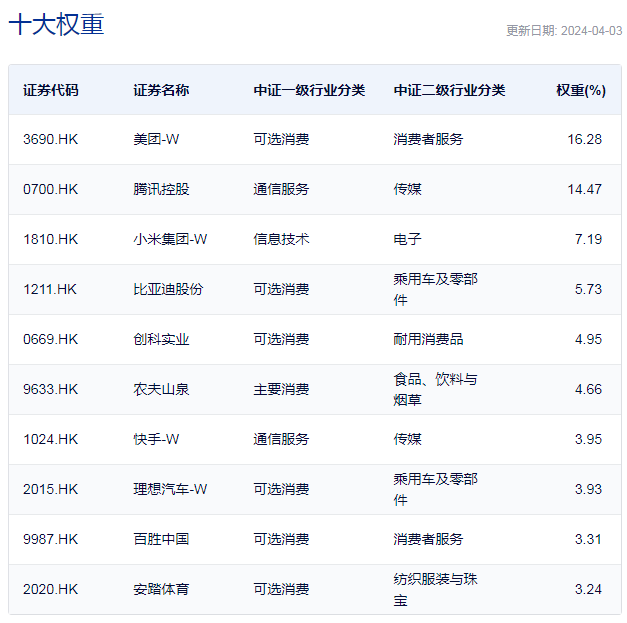This screenshot has width=627, height=623.
Task: Click the 耐用消费品 industry cell
Action: click(428, 339)
